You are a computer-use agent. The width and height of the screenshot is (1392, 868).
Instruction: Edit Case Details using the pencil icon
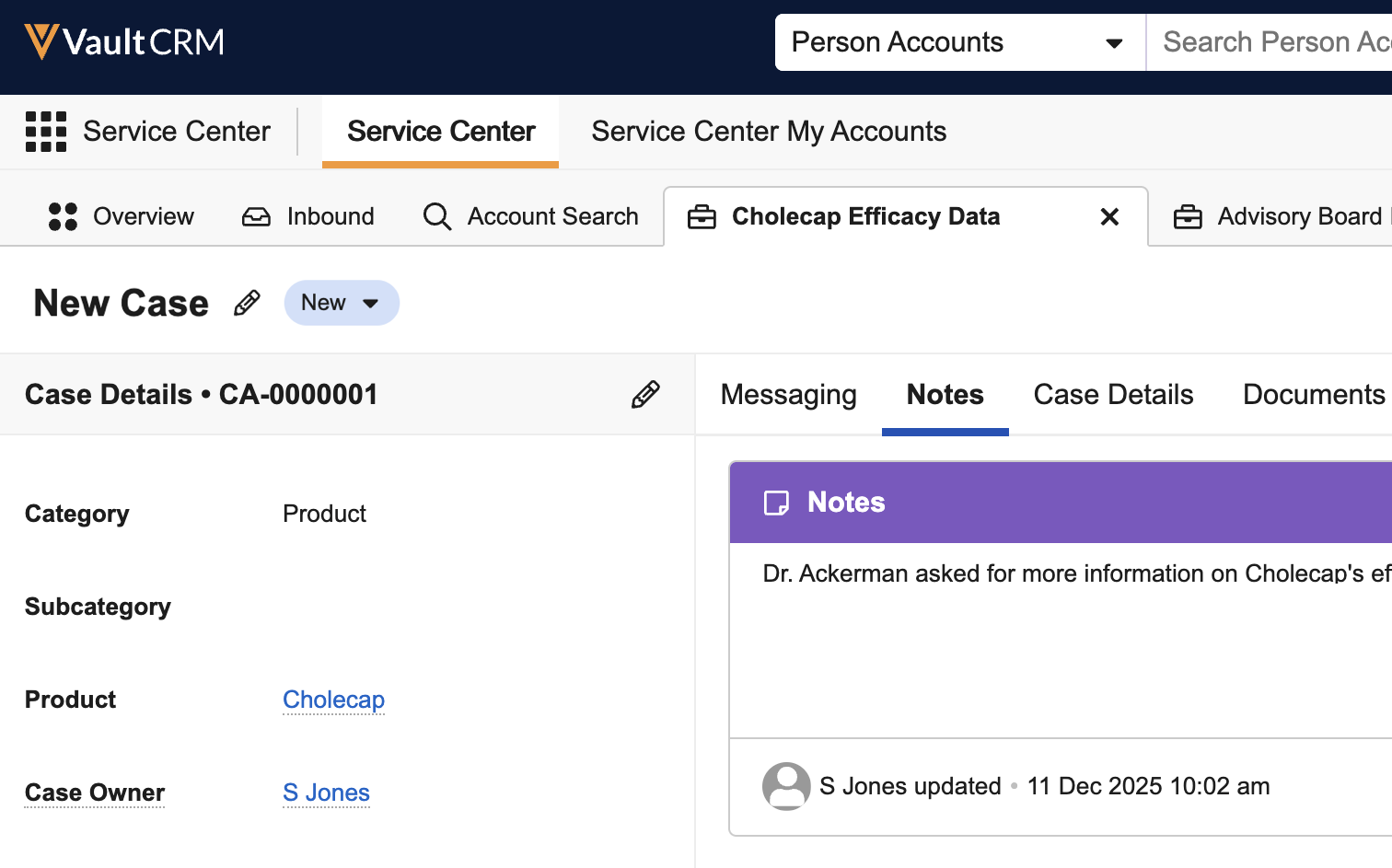tap(645, 394)
